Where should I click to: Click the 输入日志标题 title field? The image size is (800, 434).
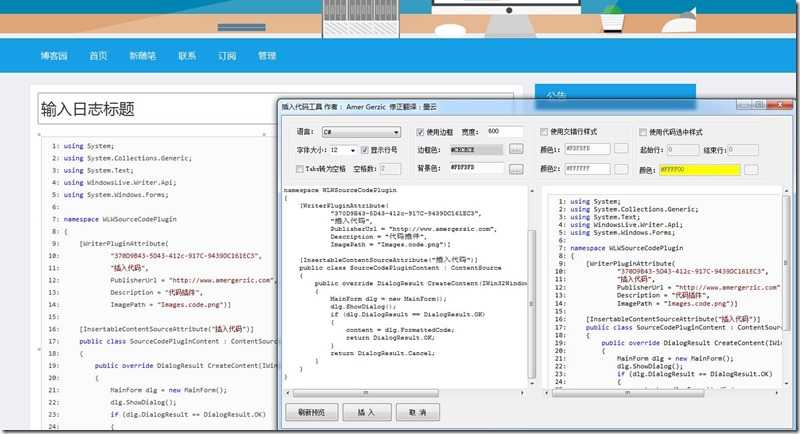(158, 109)
